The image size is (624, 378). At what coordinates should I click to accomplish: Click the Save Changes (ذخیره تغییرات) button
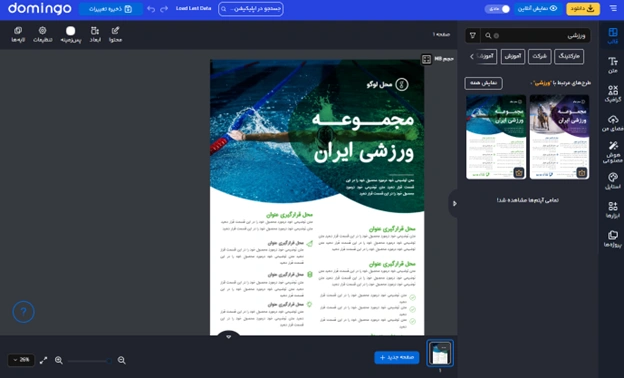coord(111,9)
